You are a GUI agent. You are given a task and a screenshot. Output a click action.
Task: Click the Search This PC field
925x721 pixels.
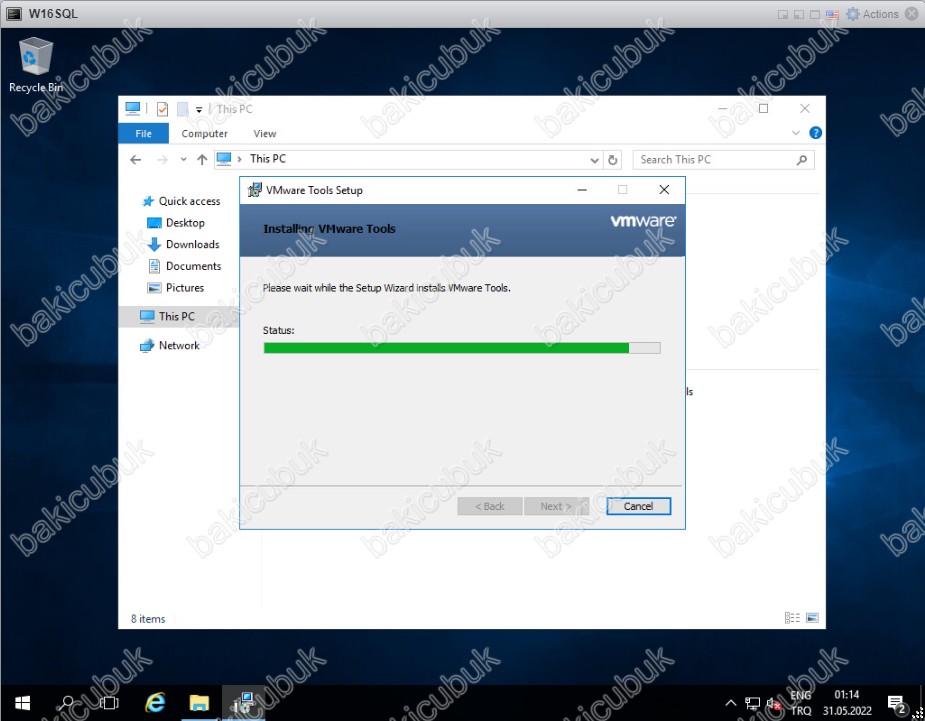coord(715,159)
